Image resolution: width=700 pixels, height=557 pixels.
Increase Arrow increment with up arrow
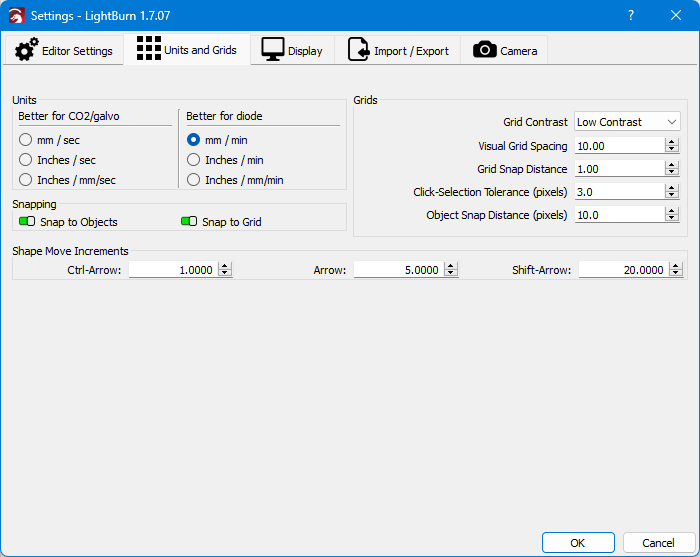(451, 266)
